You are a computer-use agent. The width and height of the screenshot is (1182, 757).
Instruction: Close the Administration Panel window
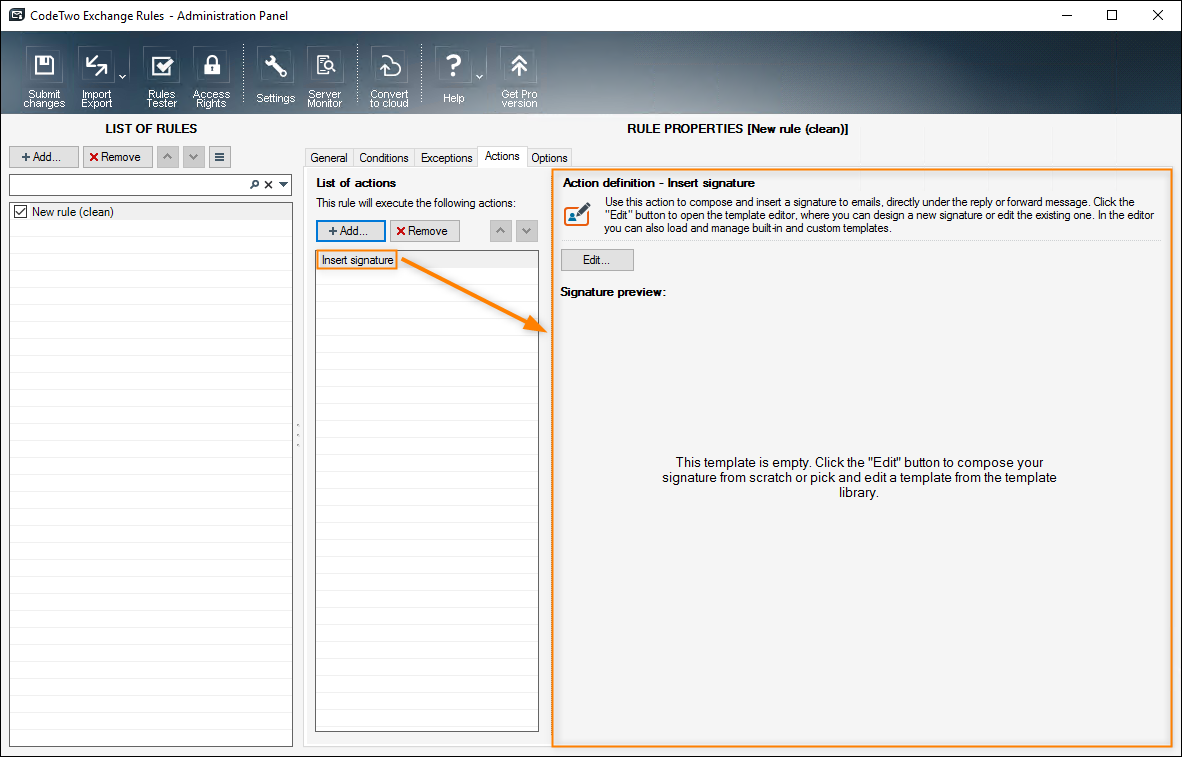pyautogui.click(x=1158, y=15)
